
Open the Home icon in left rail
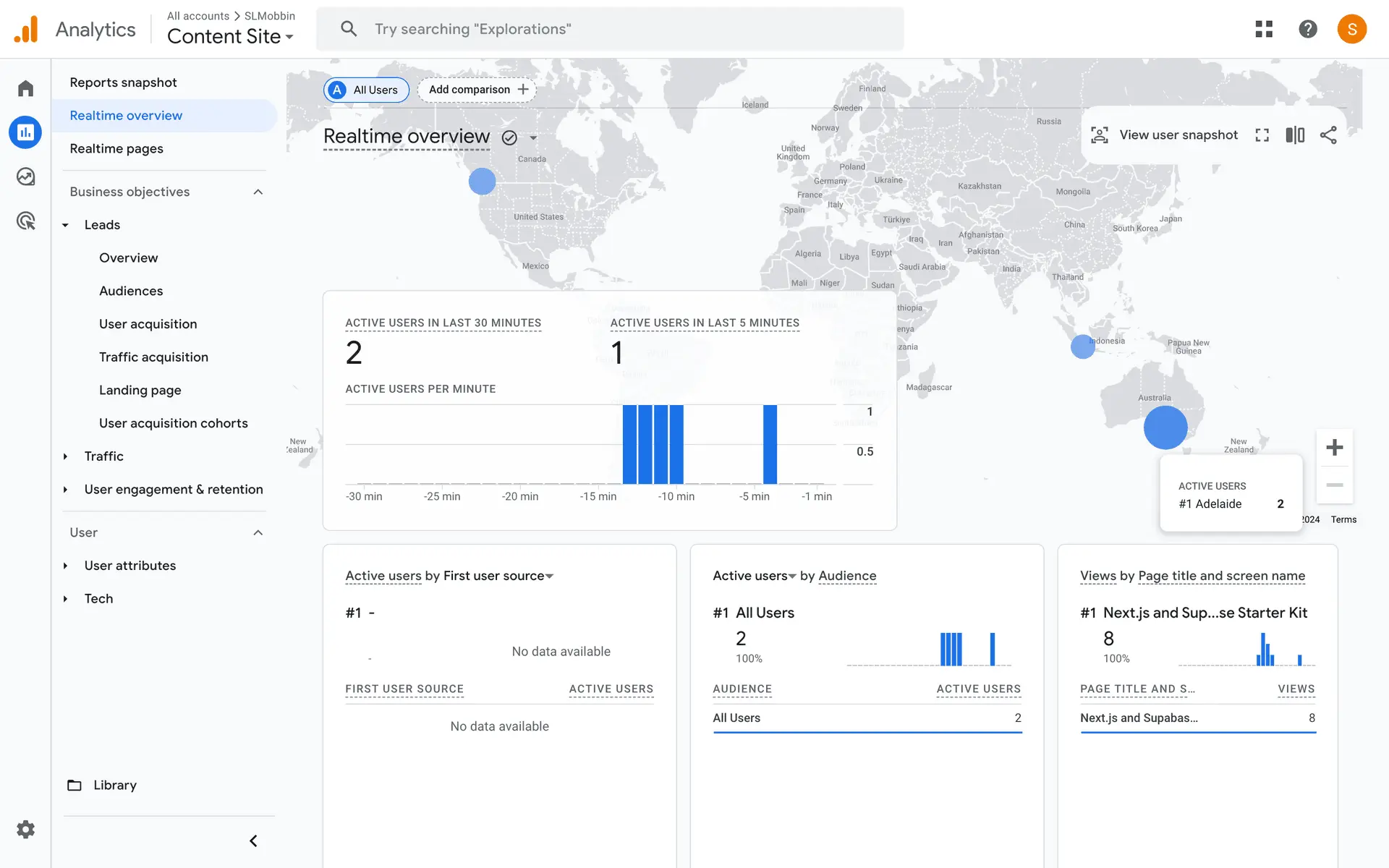point(26,88)
